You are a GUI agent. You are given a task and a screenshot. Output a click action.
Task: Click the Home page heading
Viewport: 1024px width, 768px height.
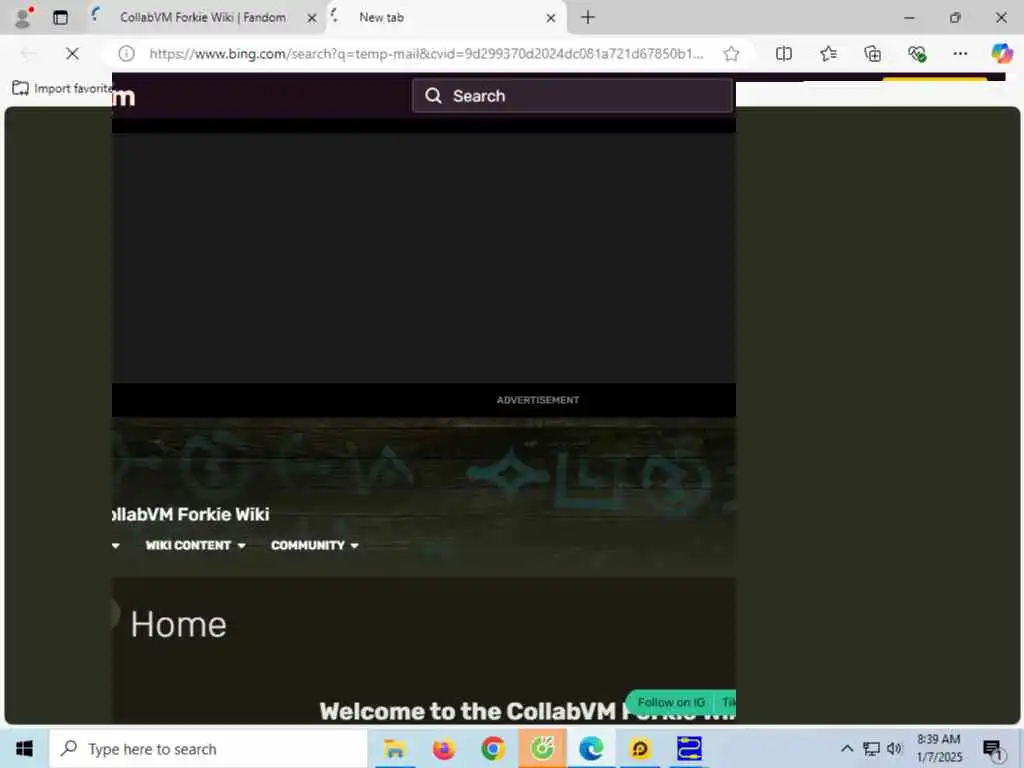pyautogui.click(x=178, y=624)
